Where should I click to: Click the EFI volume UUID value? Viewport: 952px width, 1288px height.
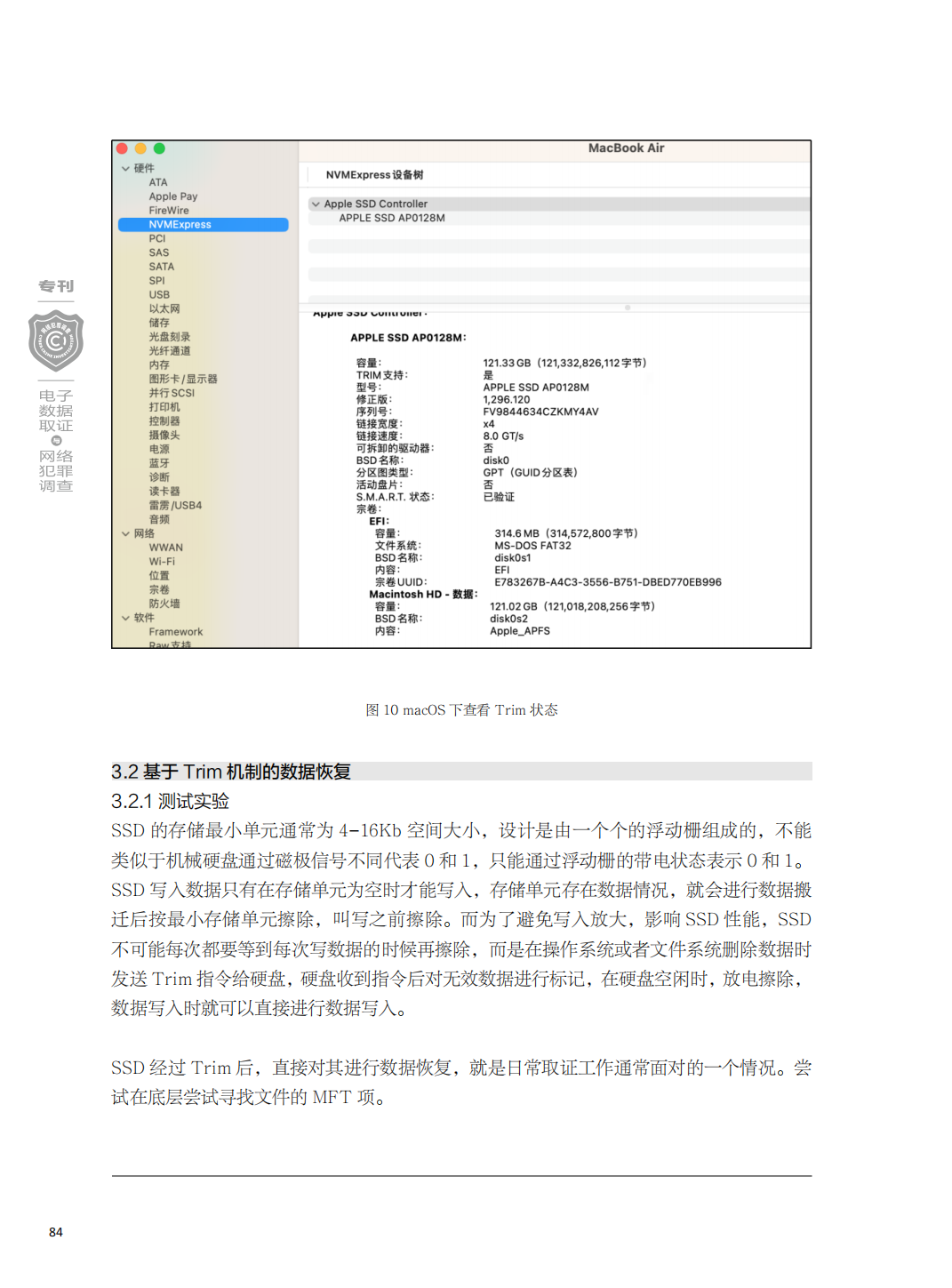click(608, 582)
